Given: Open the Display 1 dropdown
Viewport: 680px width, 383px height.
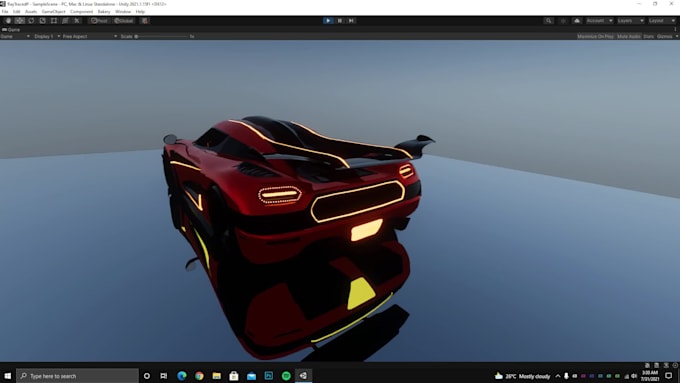Looking at the screenshot, I should [47, 36].
